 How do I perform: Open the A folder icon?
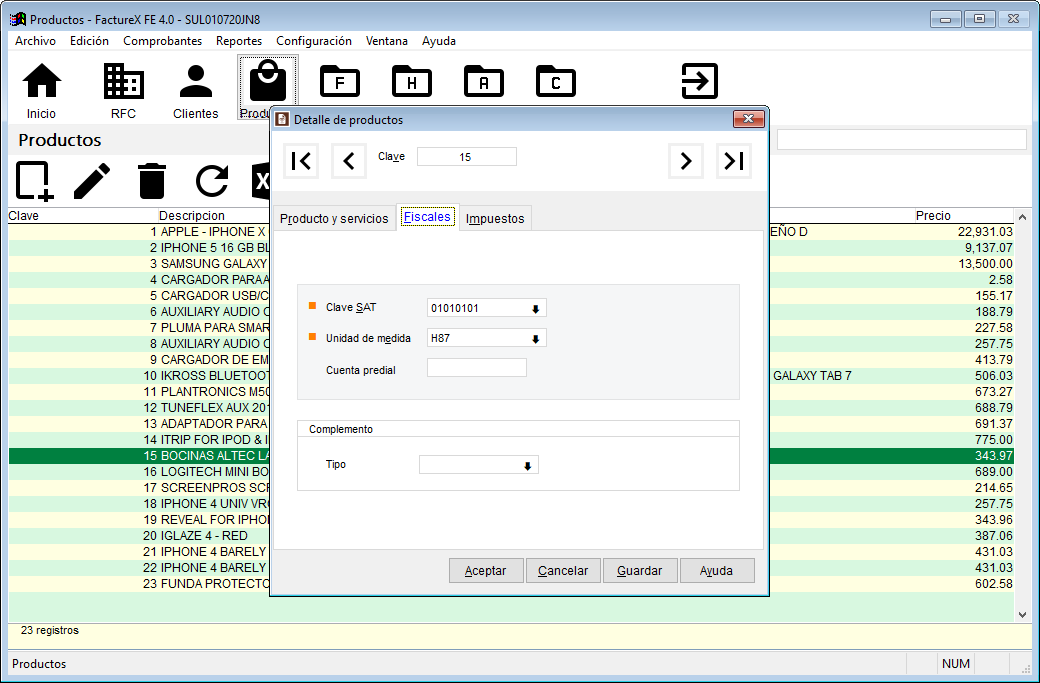(484, 82)
